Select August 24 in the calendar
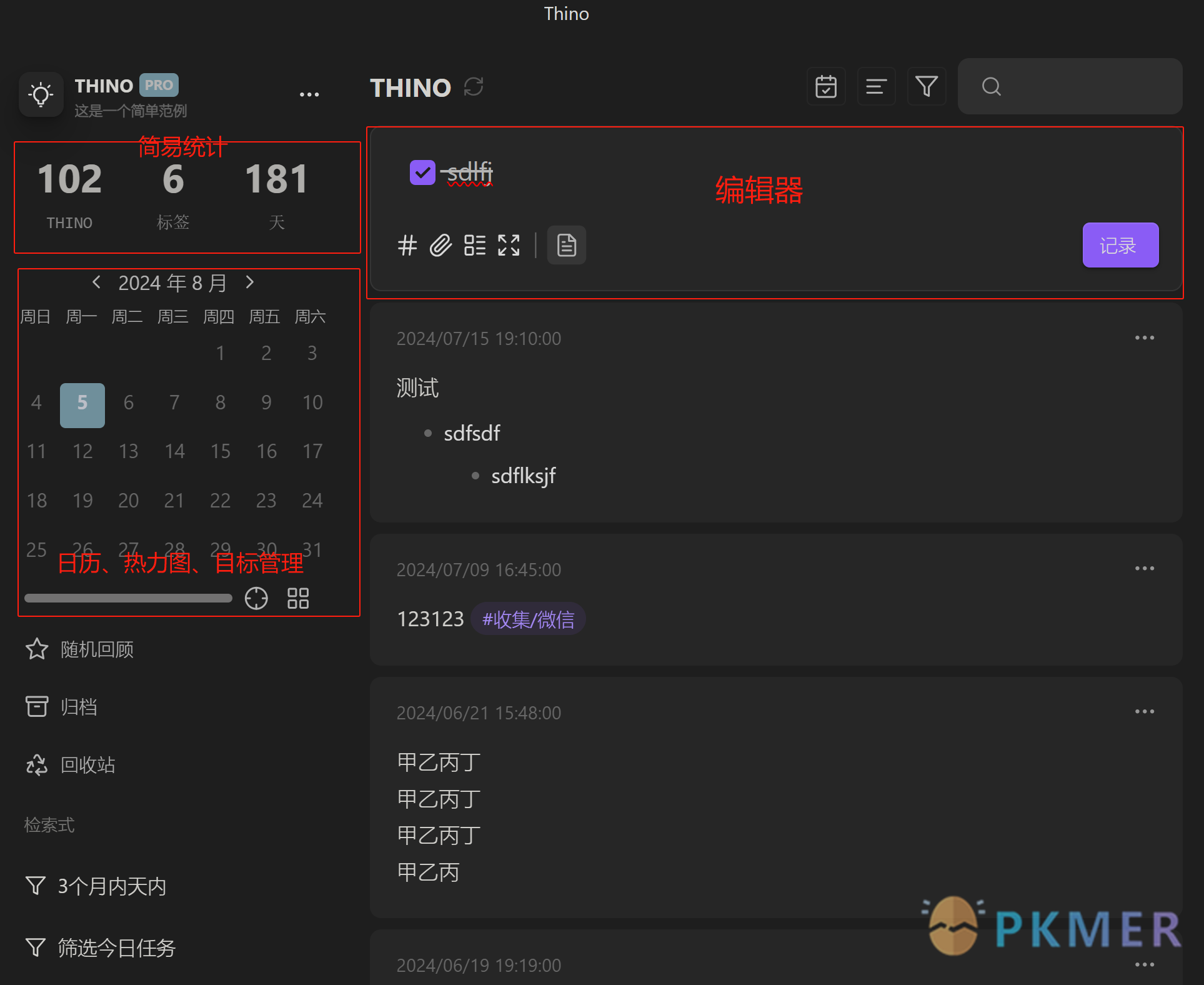 point(312,501)
